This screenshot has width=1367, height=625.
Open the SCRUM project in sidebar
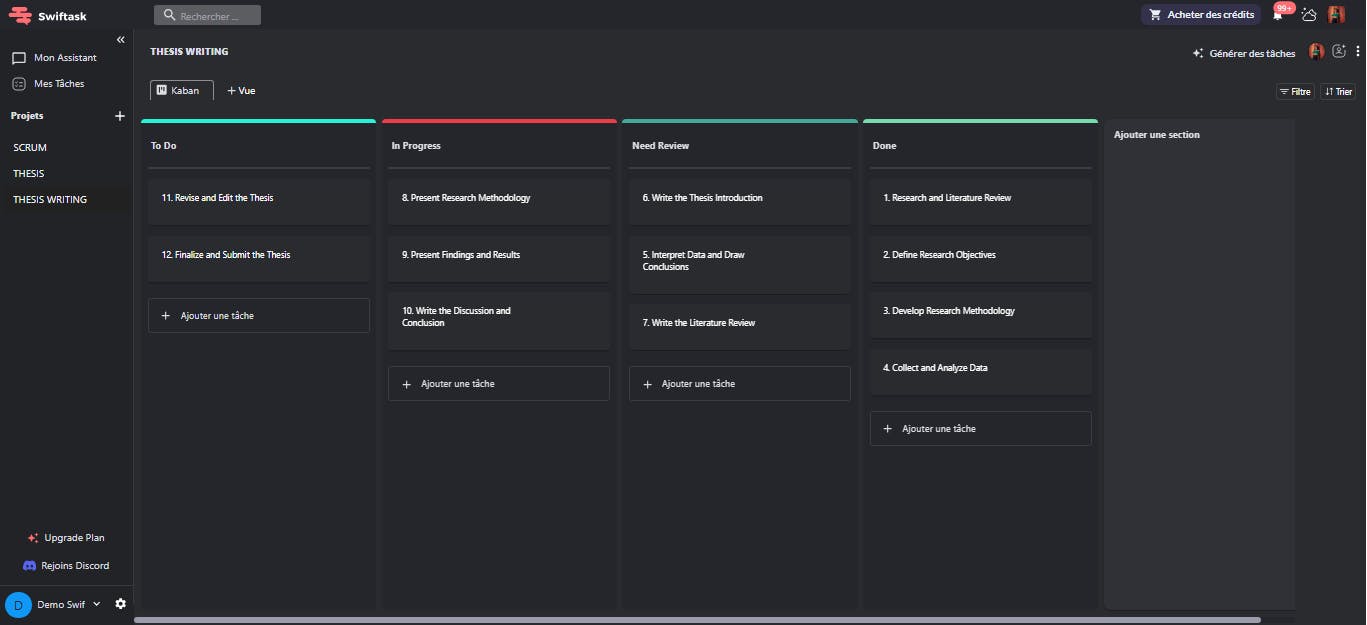30,148
